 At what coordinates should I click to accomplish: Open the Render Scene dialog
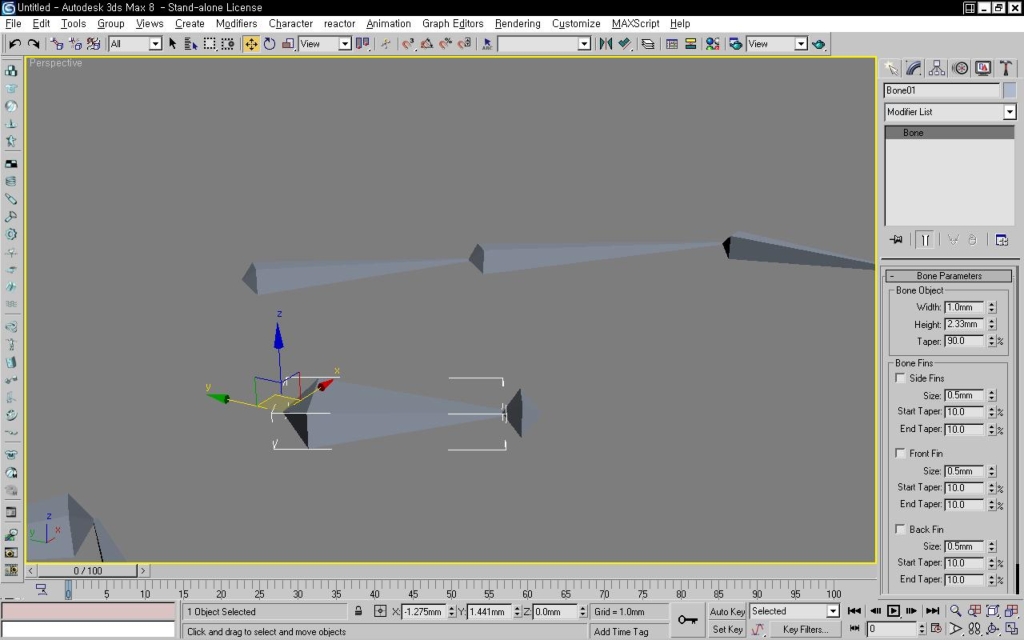(735, 44)
